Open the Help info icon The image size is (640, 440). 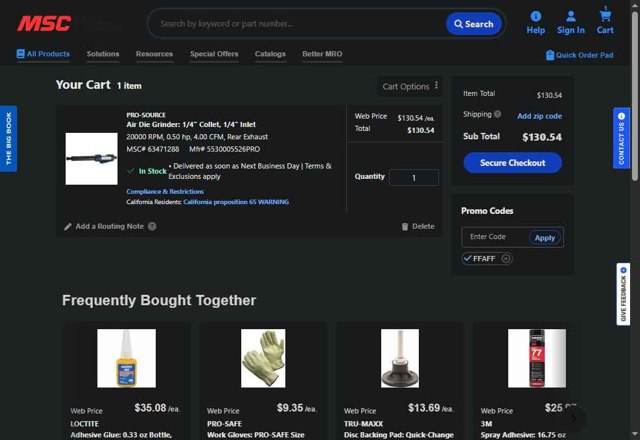point(536,16)
